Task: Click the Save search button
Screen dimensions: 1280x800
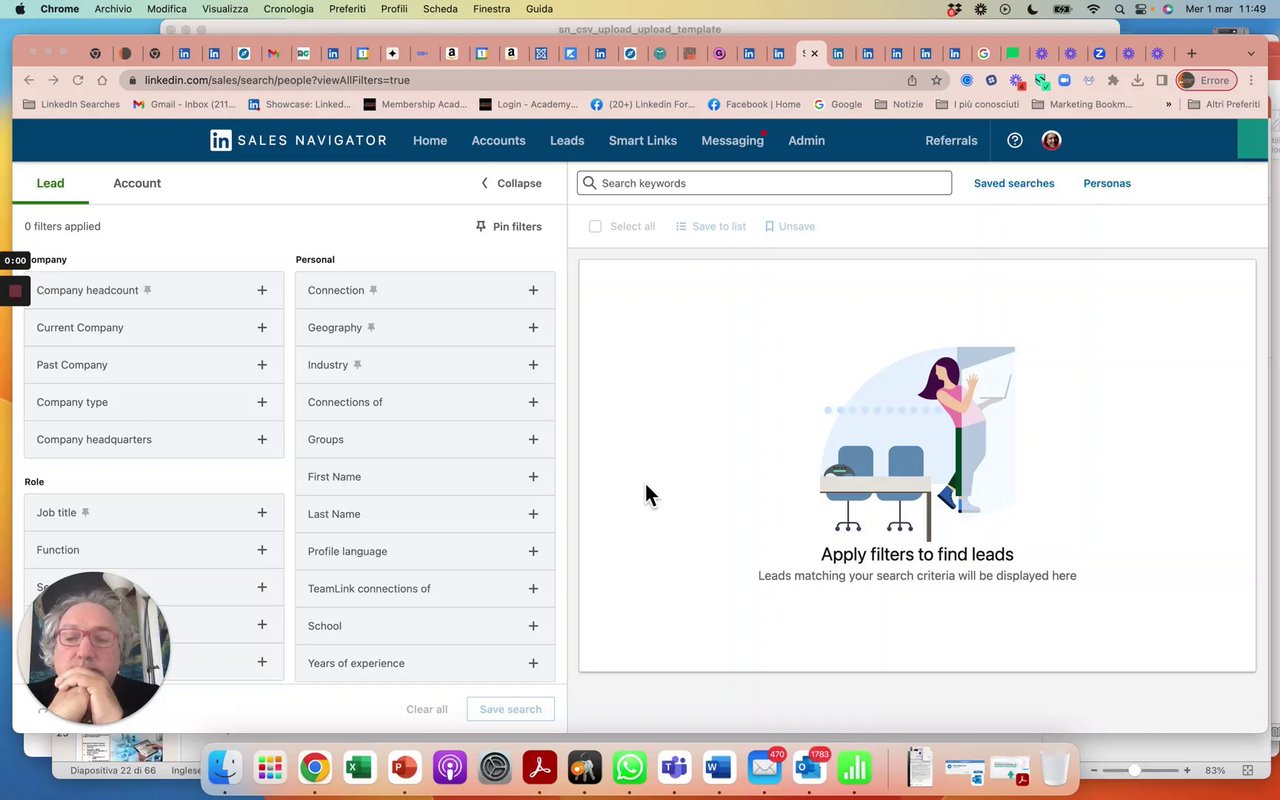Action: [x=510, y=709]
